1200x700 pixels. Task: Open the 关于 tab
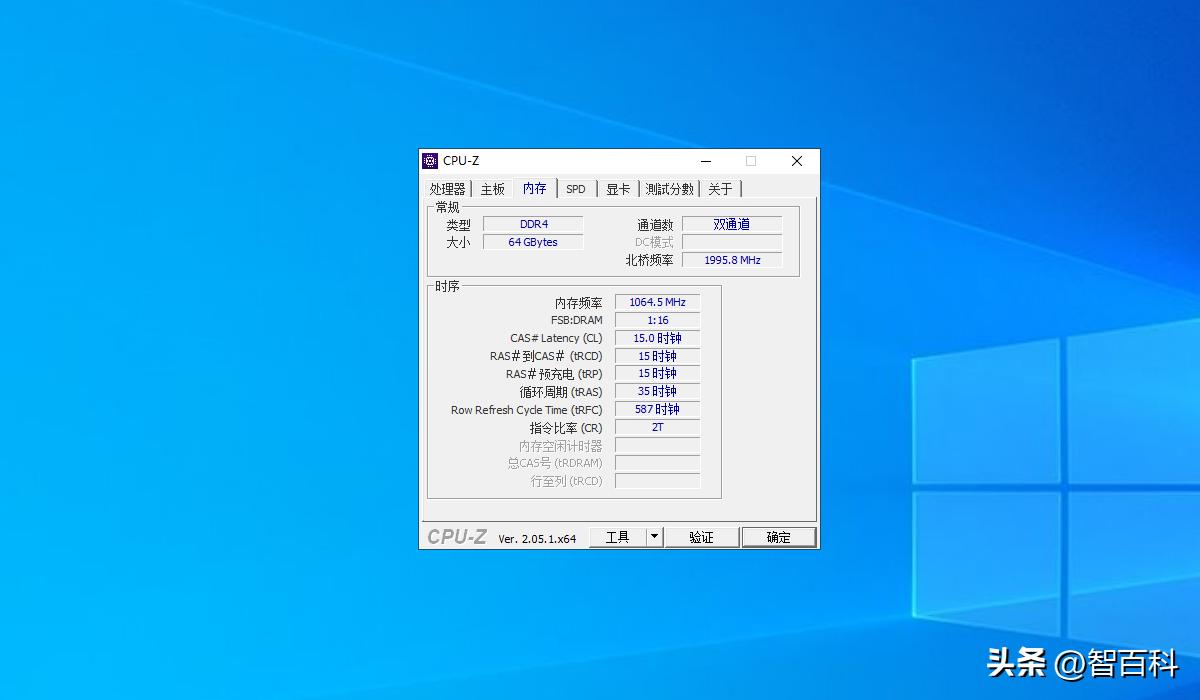click(719, 188)
